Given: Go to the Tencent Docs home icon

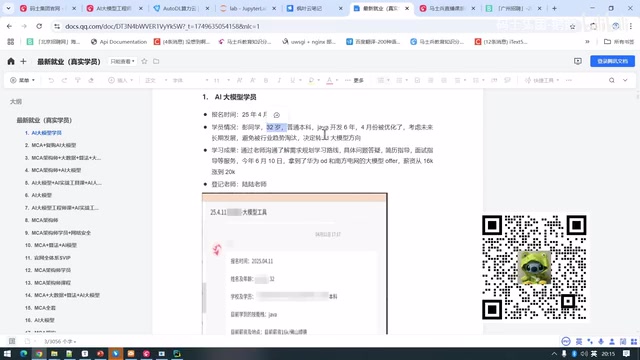Looking at the screenshot, I should (11, 61).
